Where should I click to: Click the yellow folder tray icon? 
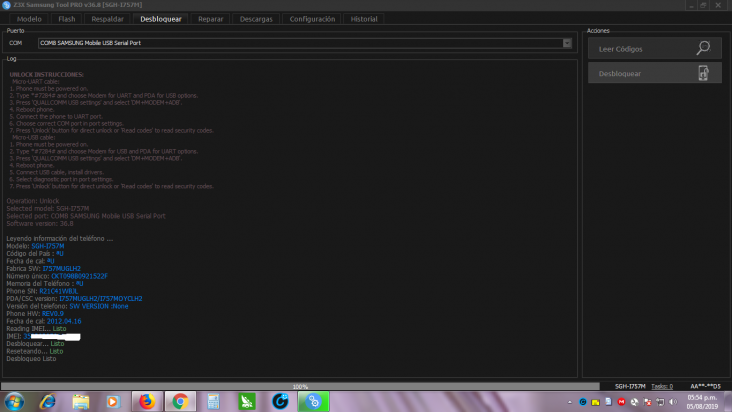click(x=596, y=402)
